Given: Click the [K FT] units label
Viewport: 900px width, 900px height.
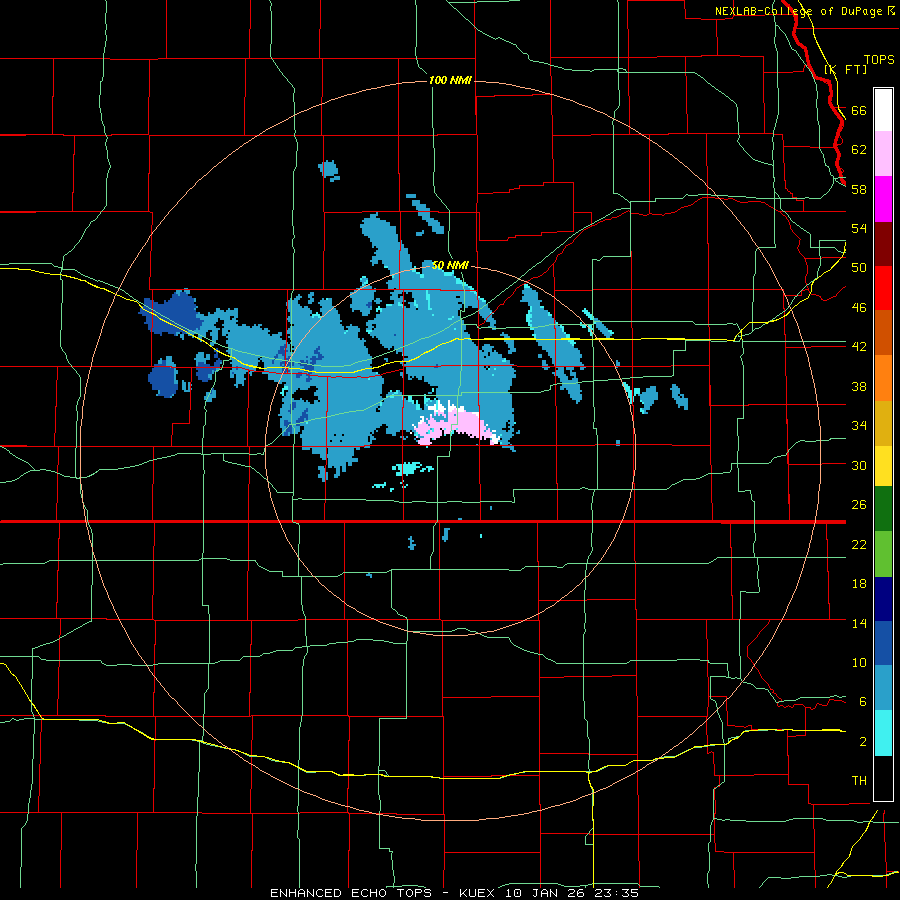Looking at the screenshot, I should [845, 69].
